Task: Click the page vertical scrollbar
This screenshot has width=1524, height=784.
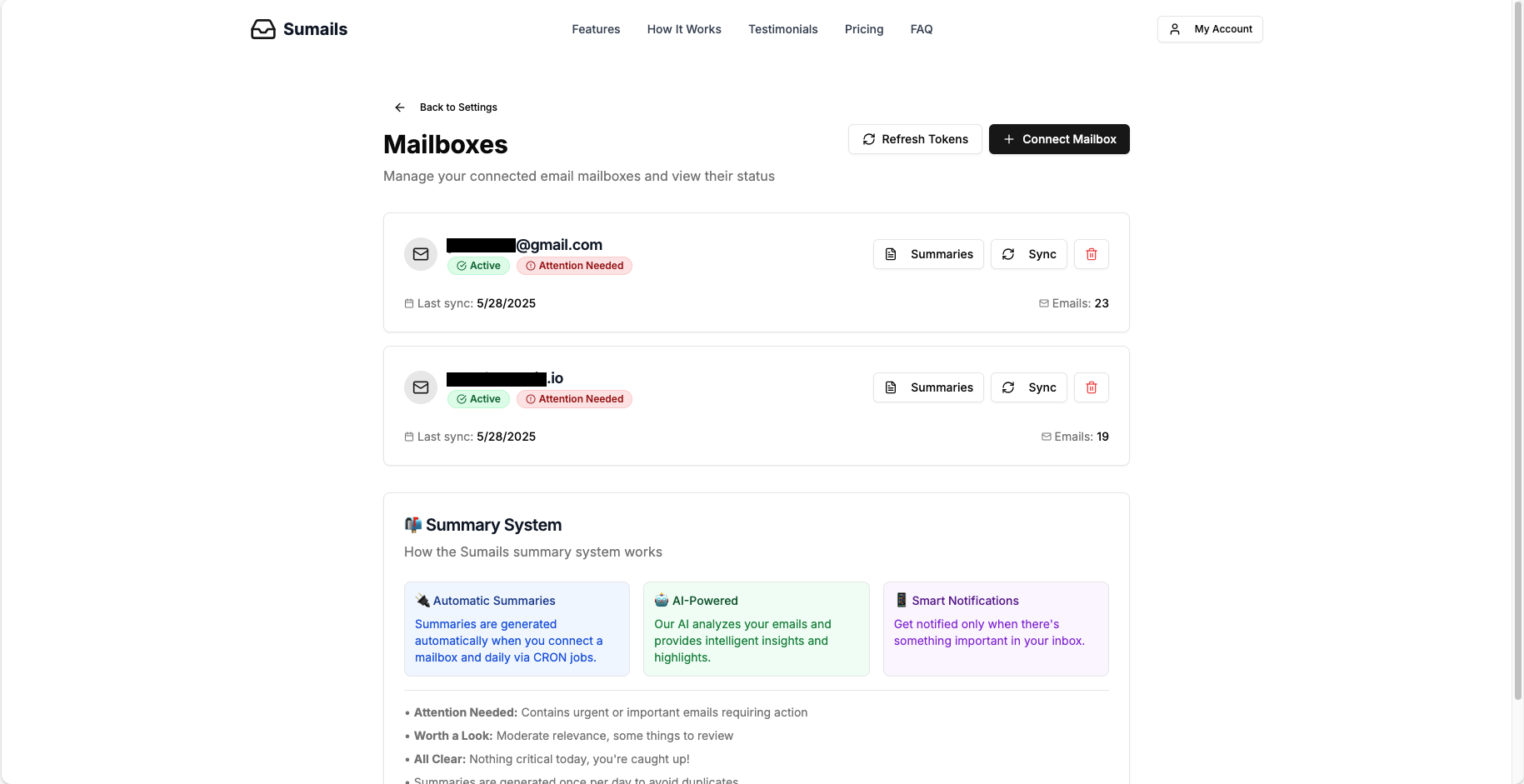Action: 1517,350
